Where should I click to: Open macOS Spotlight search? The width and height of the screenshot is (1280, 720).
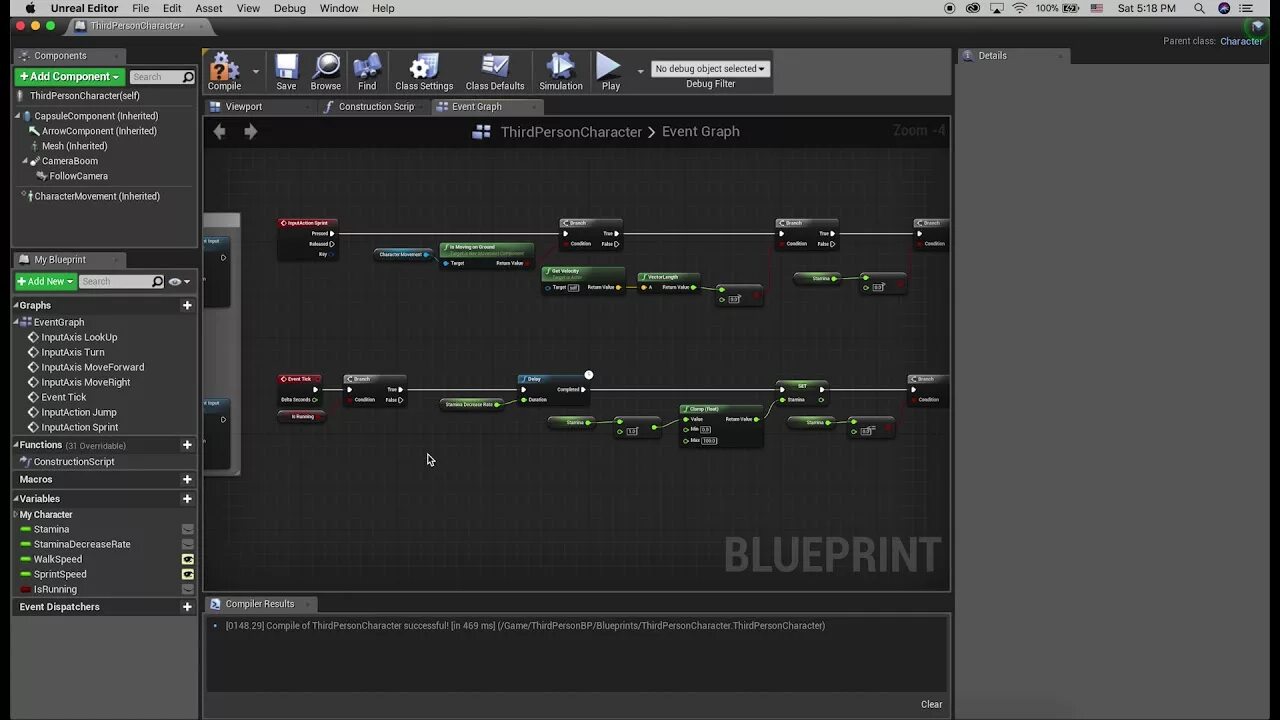[x=1199, y=8]
